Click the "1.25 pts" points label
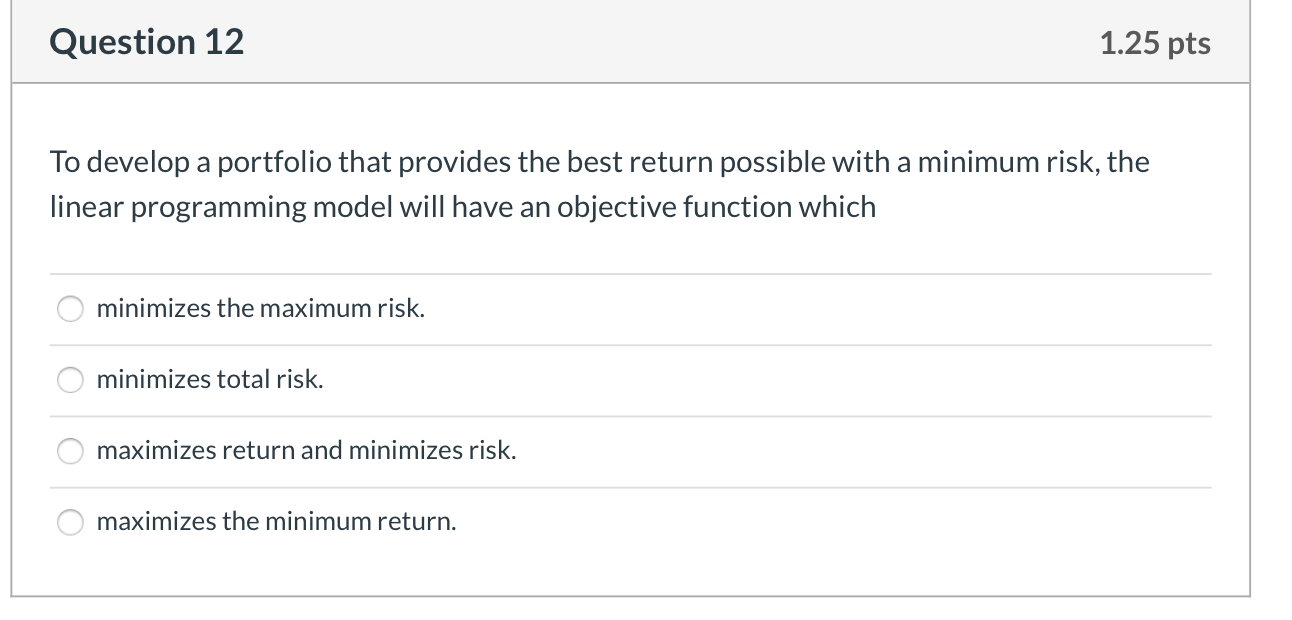This screenshot has height=620, width=1292. click(x=1155, y=43)
